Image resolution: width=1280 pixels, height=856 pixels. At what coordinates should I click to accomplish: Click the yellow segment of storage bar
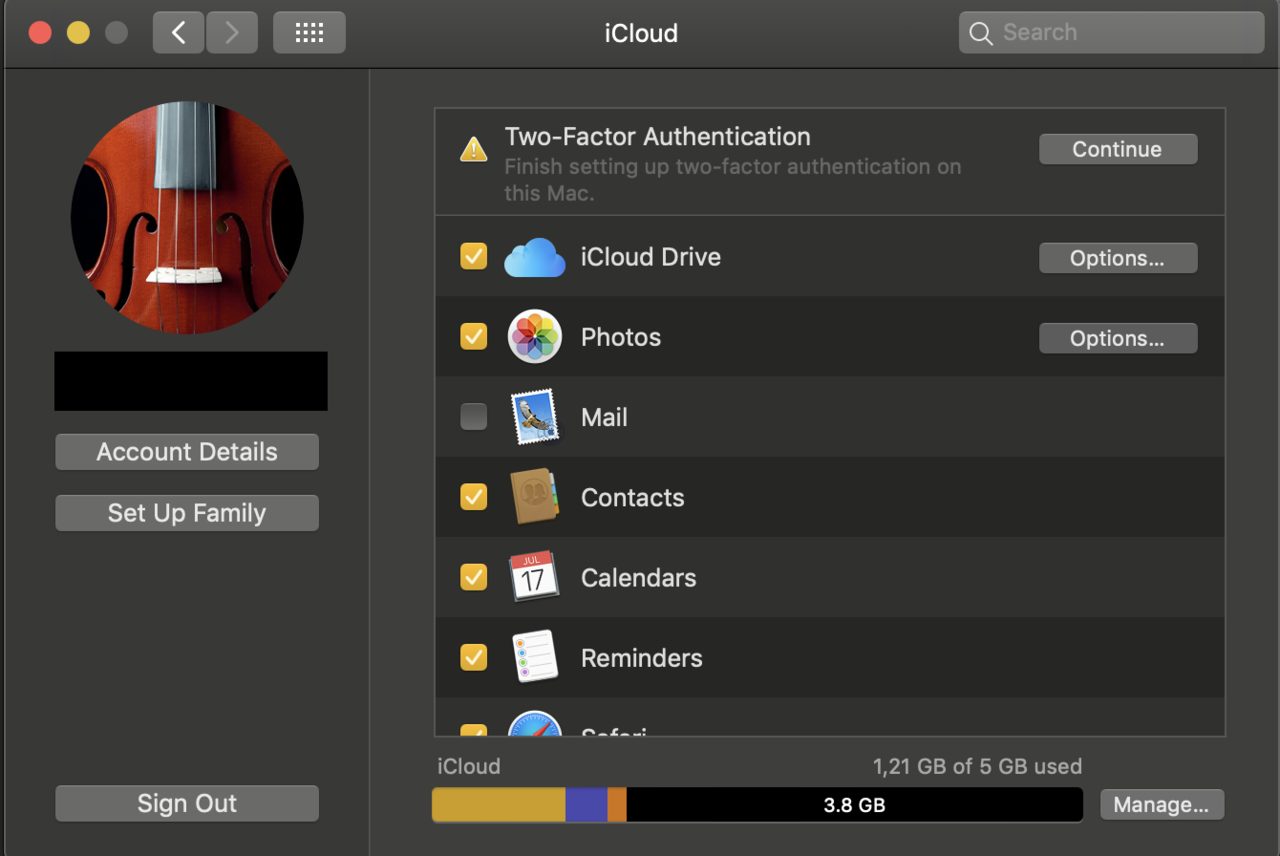coord(499,805)
